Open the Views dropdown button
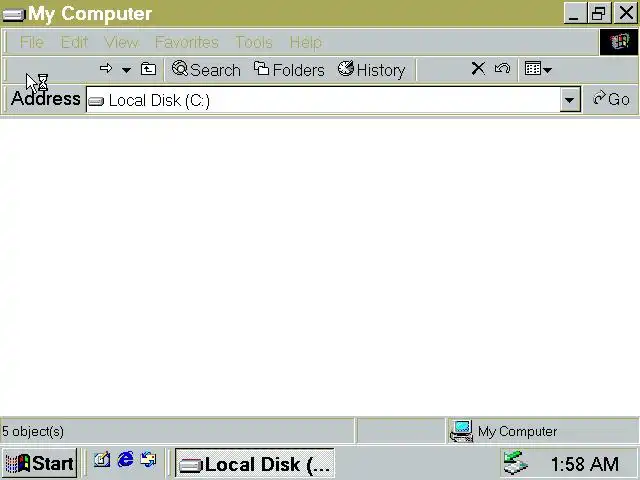 [538, 69]
